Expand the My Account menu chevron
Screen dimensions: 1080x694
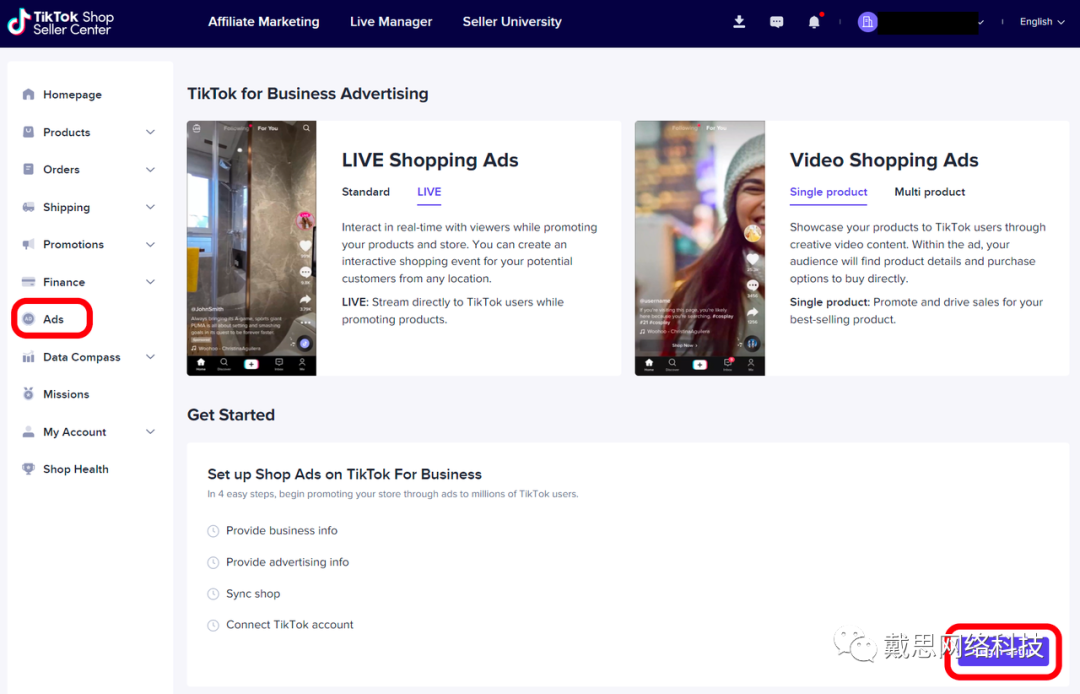tap(150, 432)
